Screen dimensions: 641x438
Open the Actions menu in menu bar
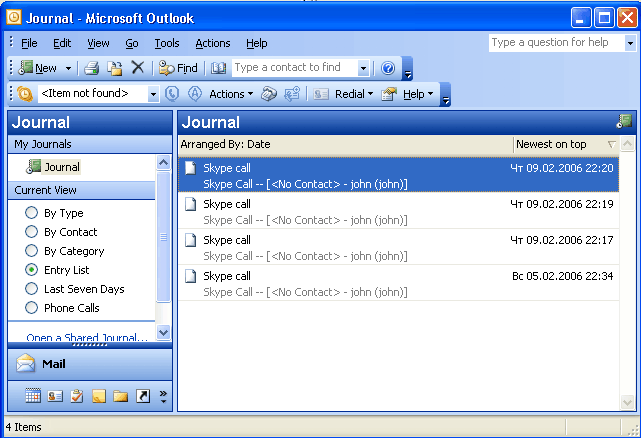coord(213,43)
